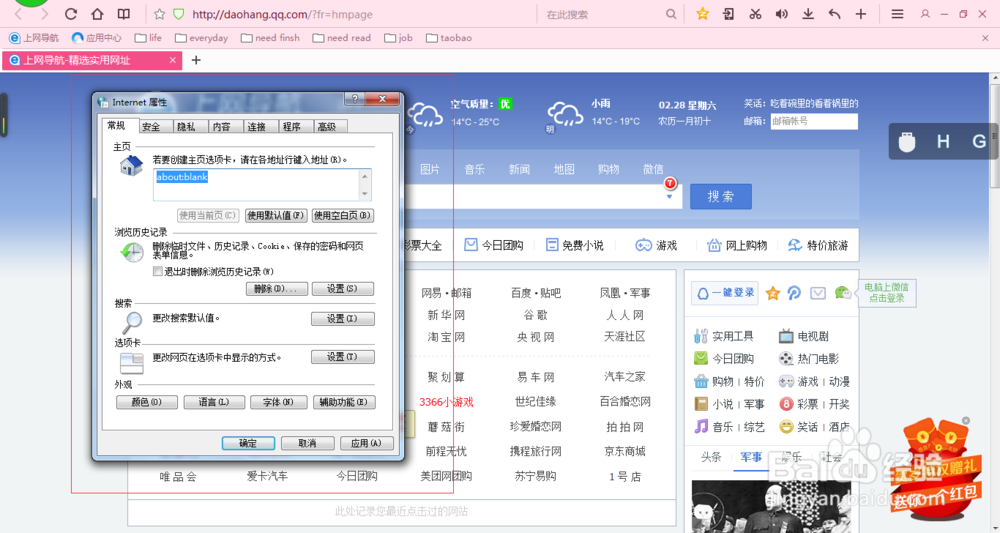Open 3366小游戏 link
Image resolution: width=1000 pixels, height=533 pixels.
(x=446, y=402)
